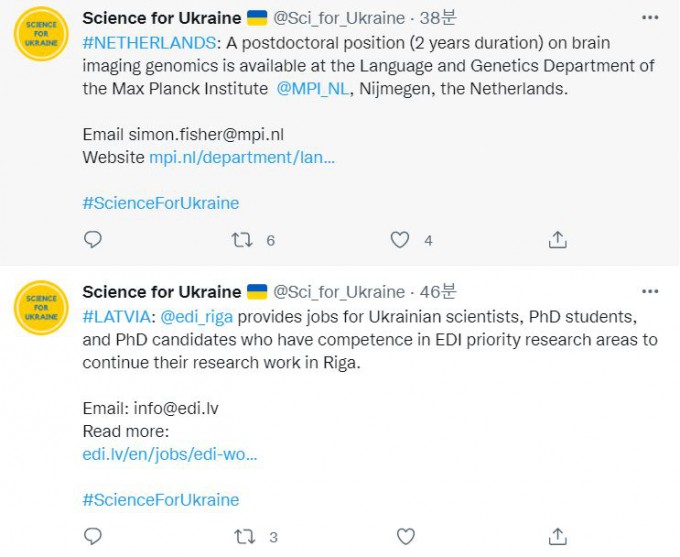Retweet the Netherlands postdoc tweet
This screenshot has width=680, height=557.
[243, 239]
